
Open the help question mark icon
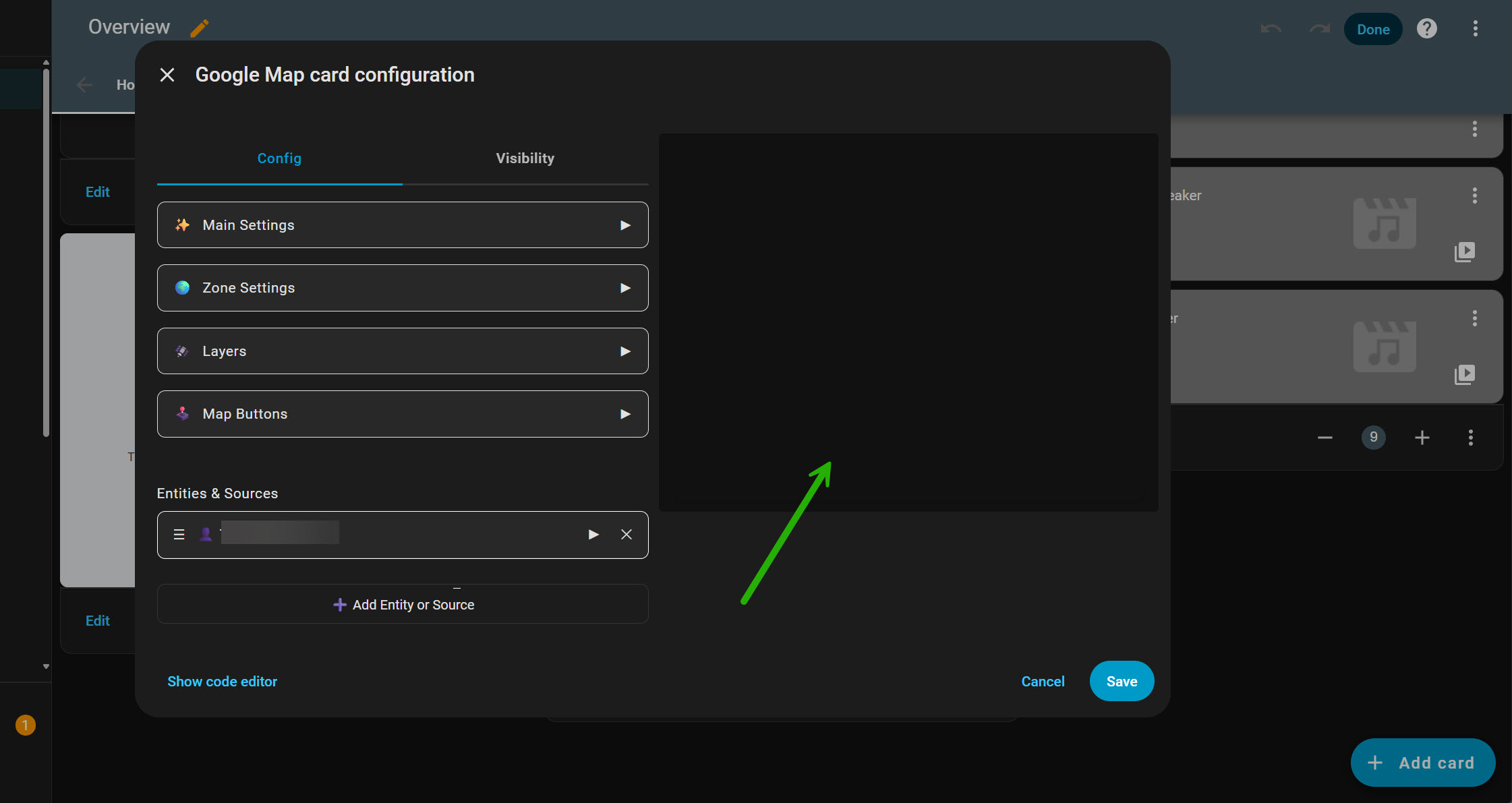(x=1426, y=29)
